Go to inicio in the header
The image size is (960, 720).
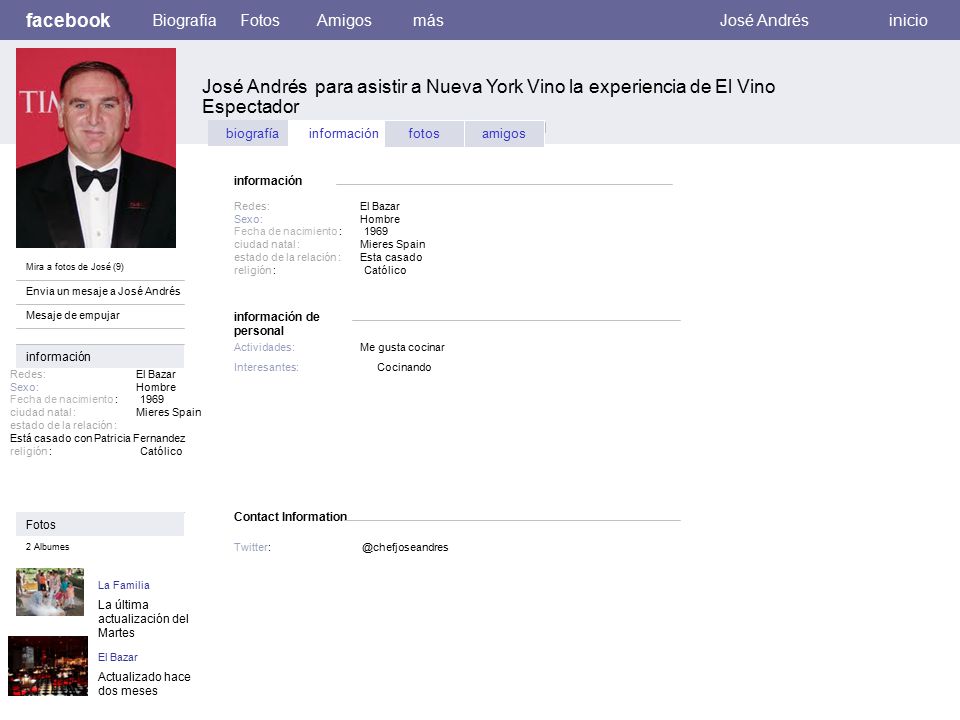coord(908,20)
